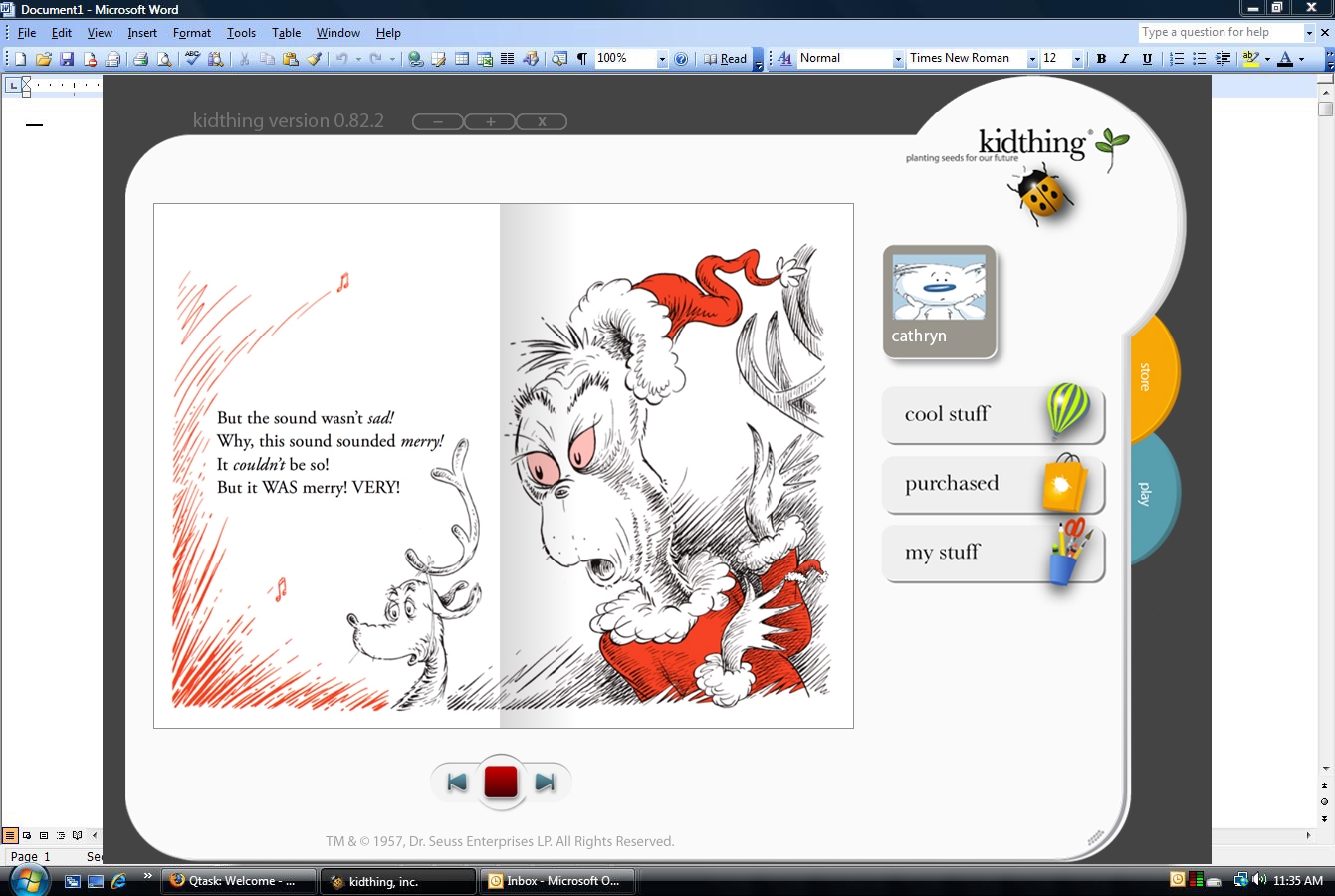The width and height of the screenshot is (1335, 896).
Task: Expand the highlight color dropdown arrow
Action: [1267, 59]
